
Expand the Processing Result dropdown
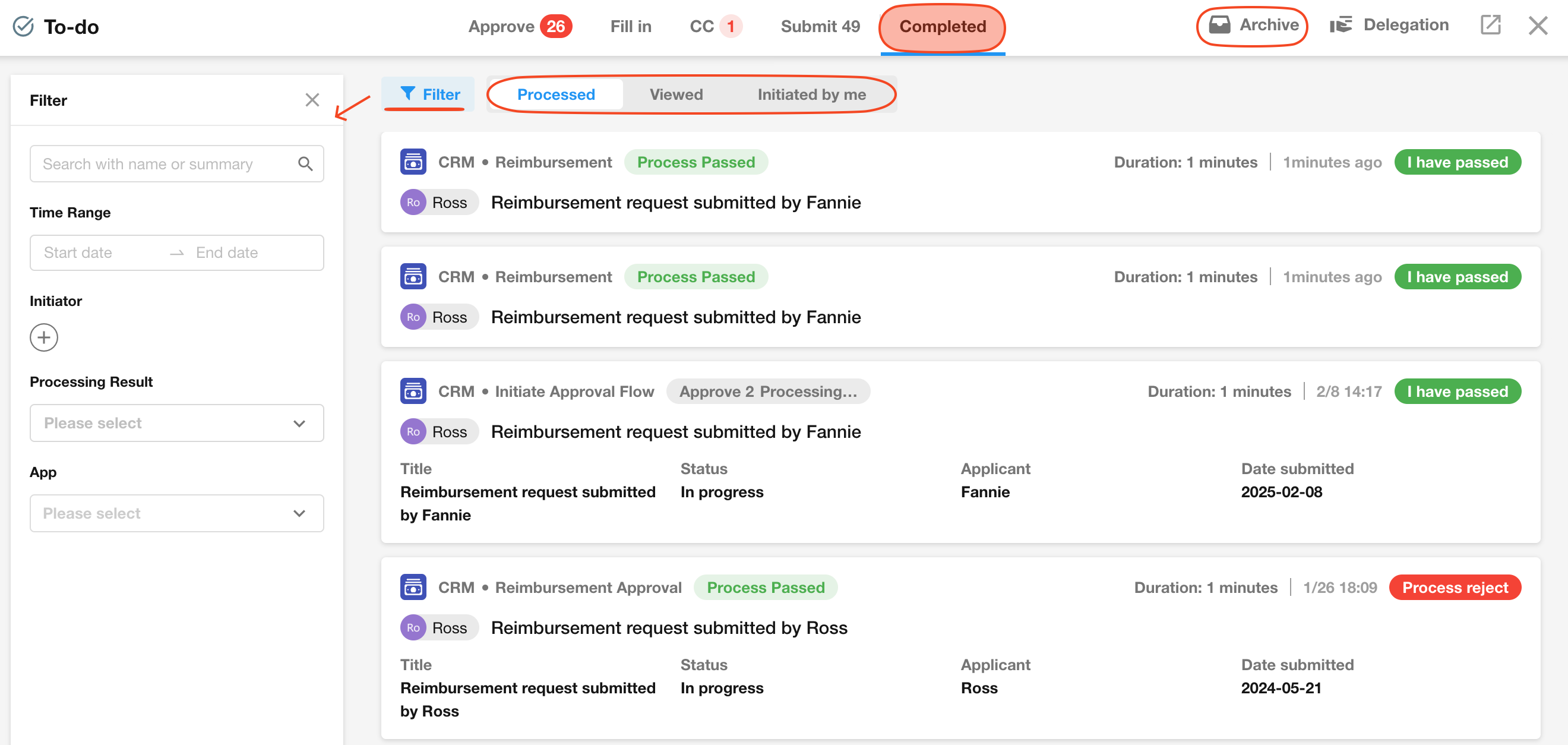(176, 423)
